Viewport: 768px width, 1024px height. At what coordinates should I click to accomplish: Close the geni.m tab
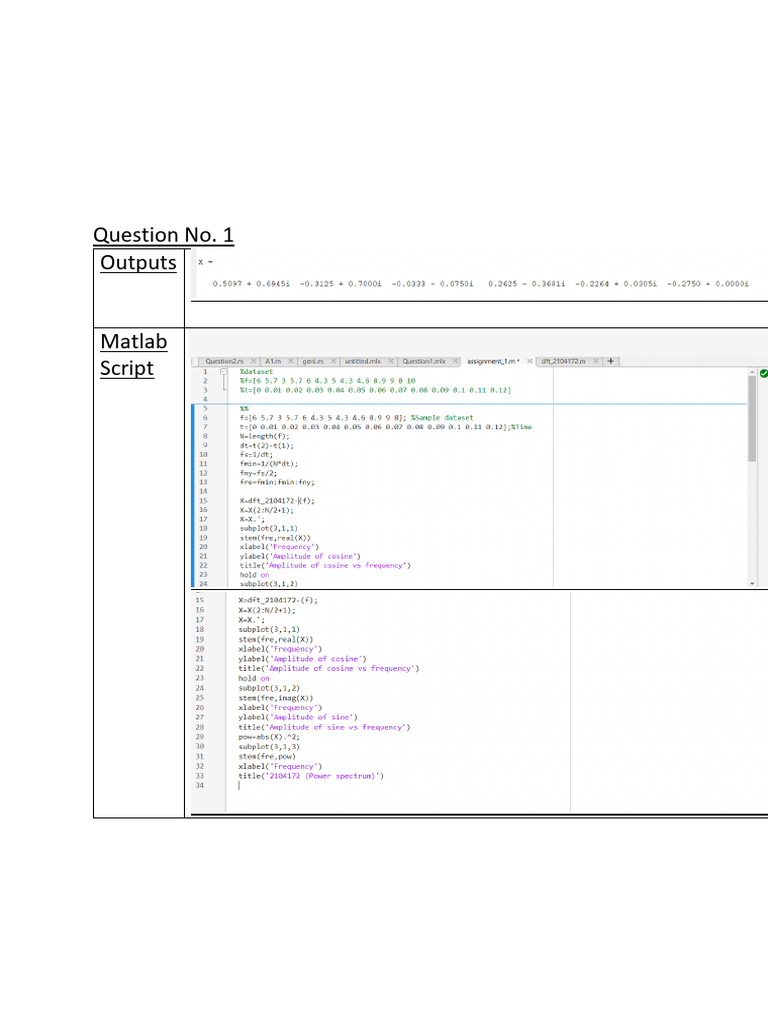[333, 361]
